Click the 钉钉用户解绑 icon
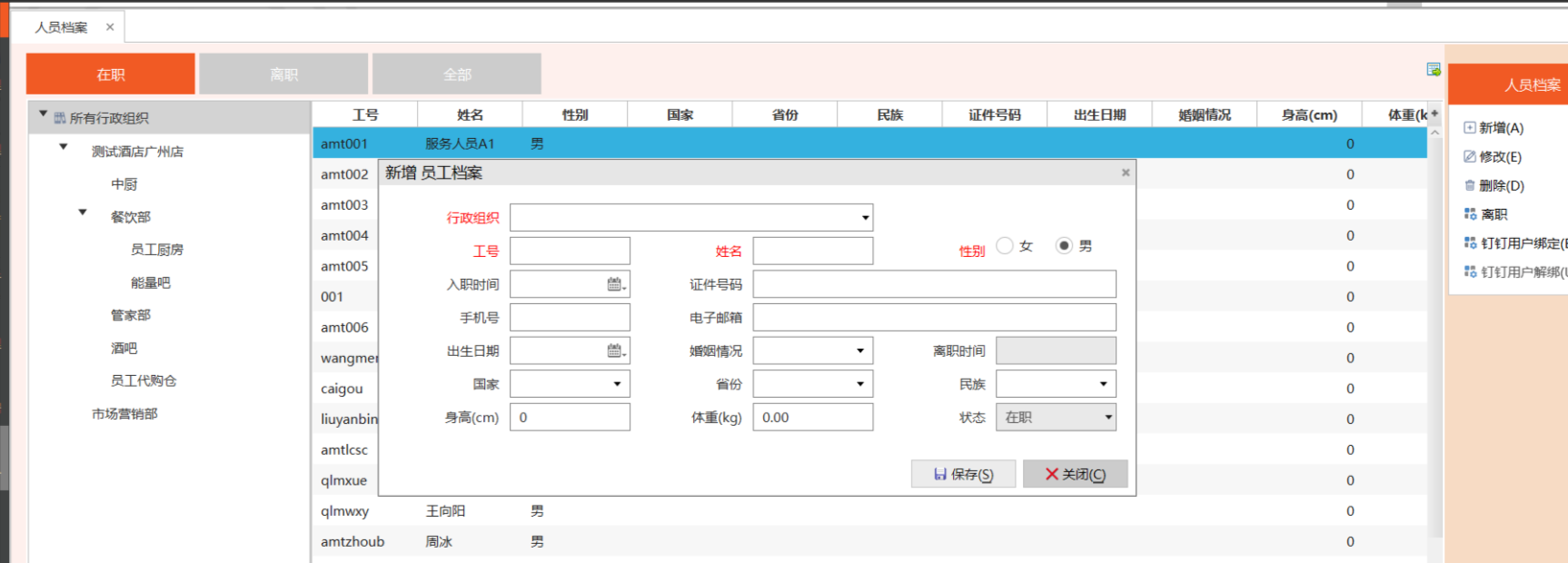The image size is (1568, 563). (x=1470, y=272)
